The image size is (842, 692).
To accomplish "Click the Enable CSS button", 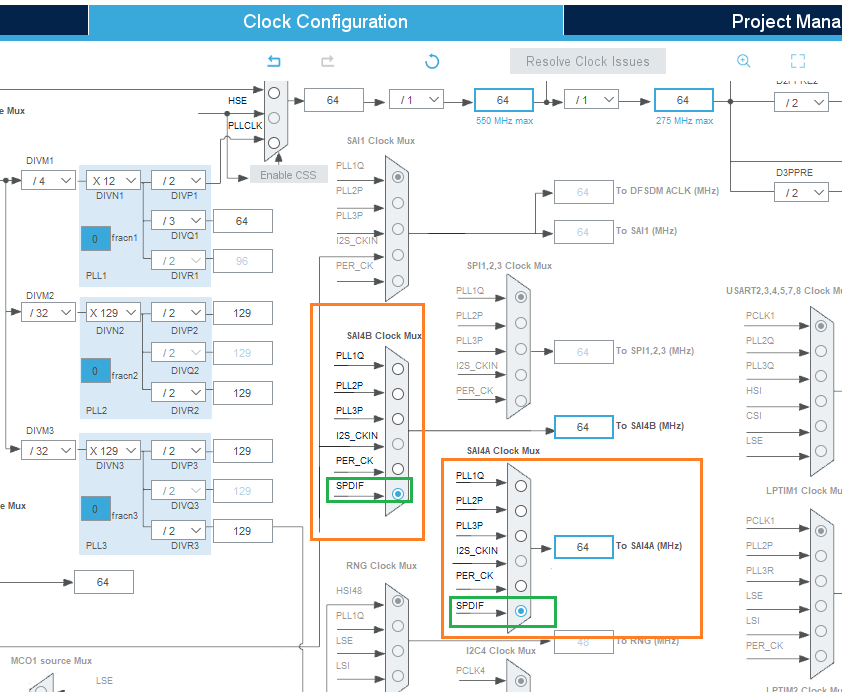I will tap(288, 175).
